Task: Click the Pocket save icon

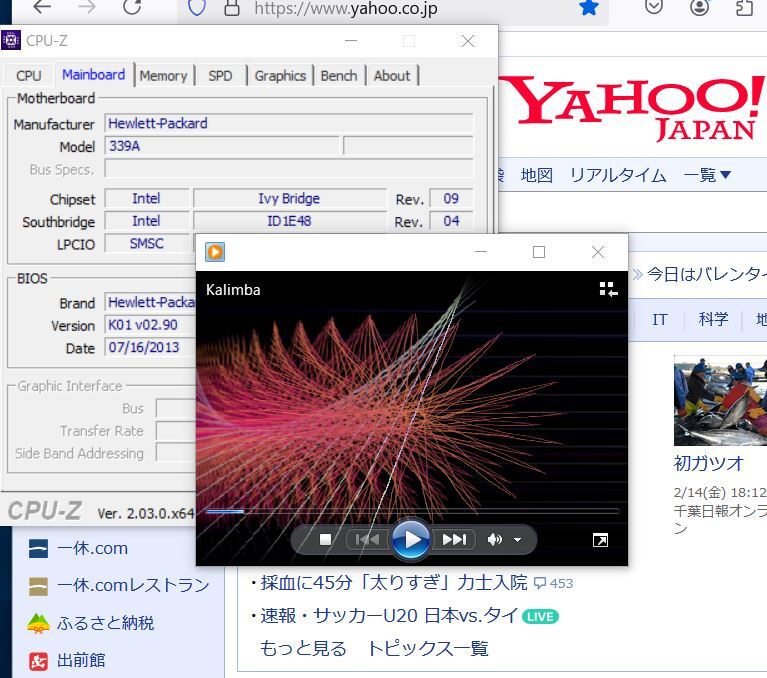Action: (x=654, y=7)
